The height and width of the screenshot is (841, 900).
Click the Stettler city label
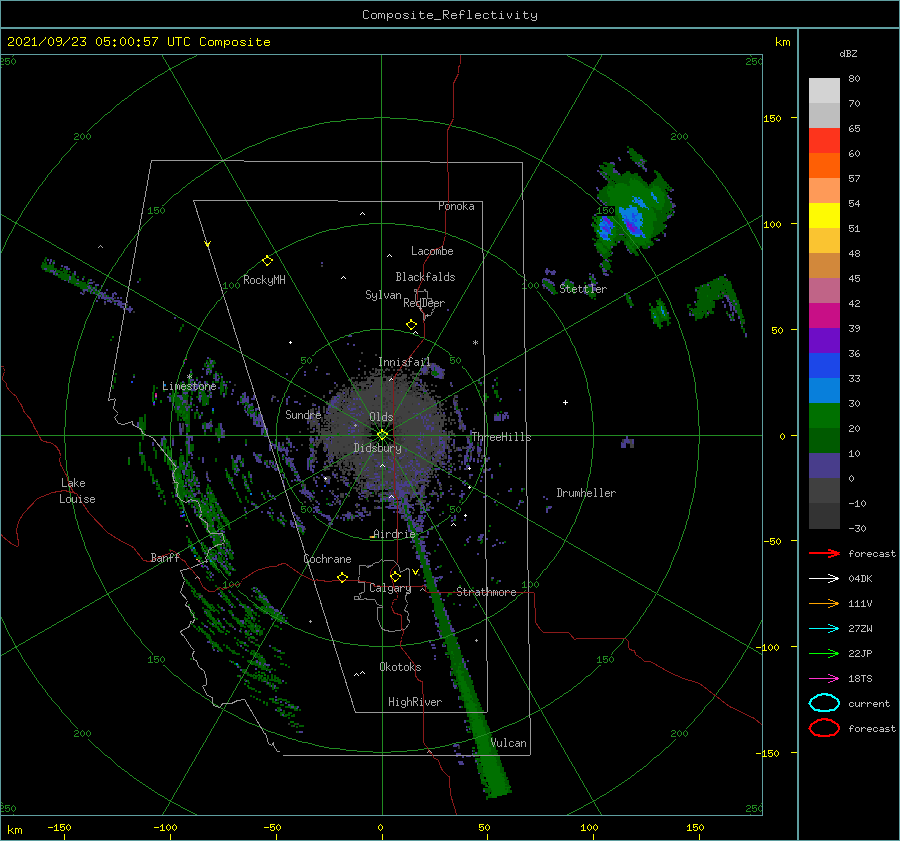click(x=583, y=289)
